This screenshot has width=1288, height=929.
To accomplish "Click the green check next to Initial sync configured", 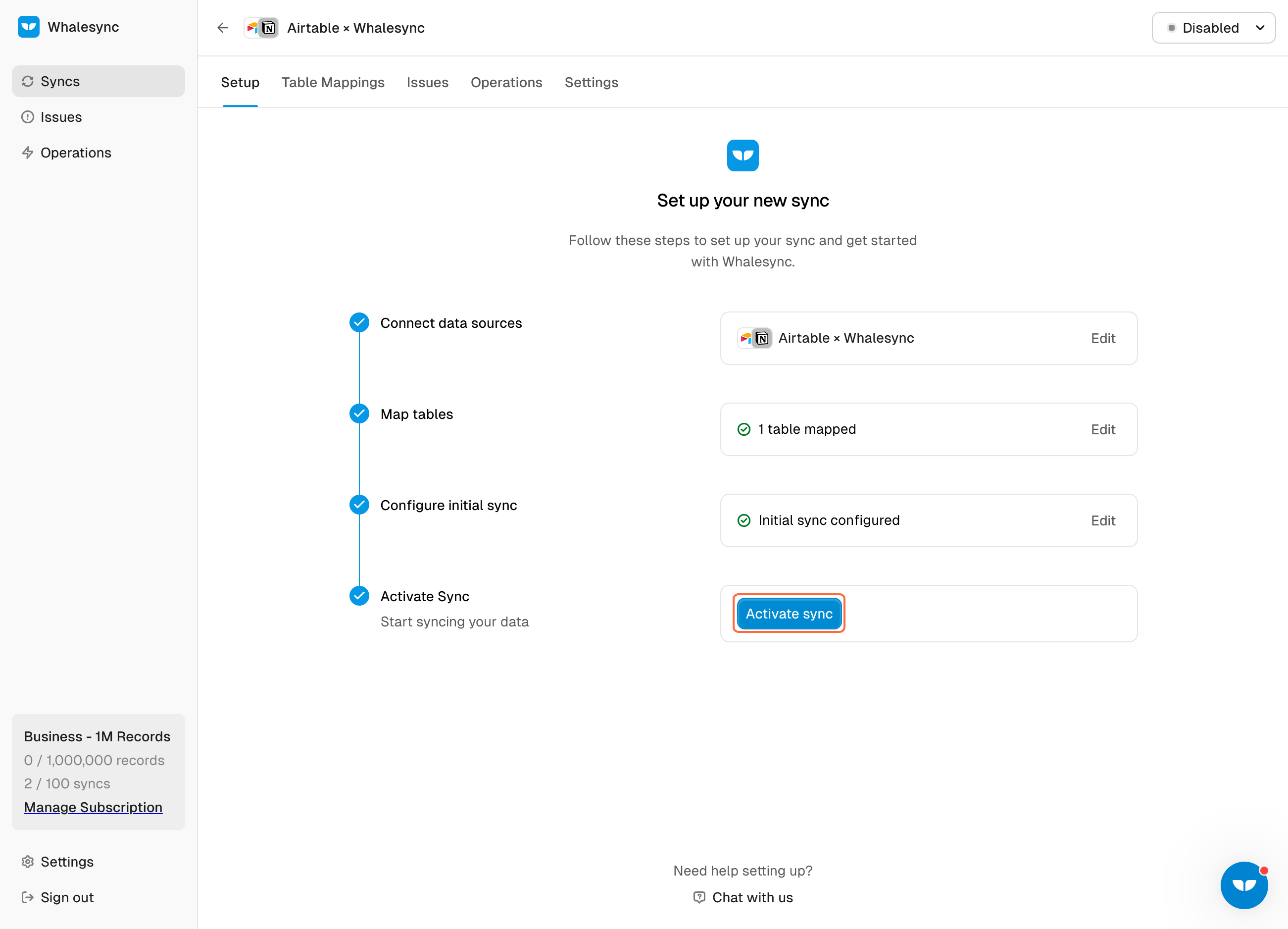I will pos(744,520).
